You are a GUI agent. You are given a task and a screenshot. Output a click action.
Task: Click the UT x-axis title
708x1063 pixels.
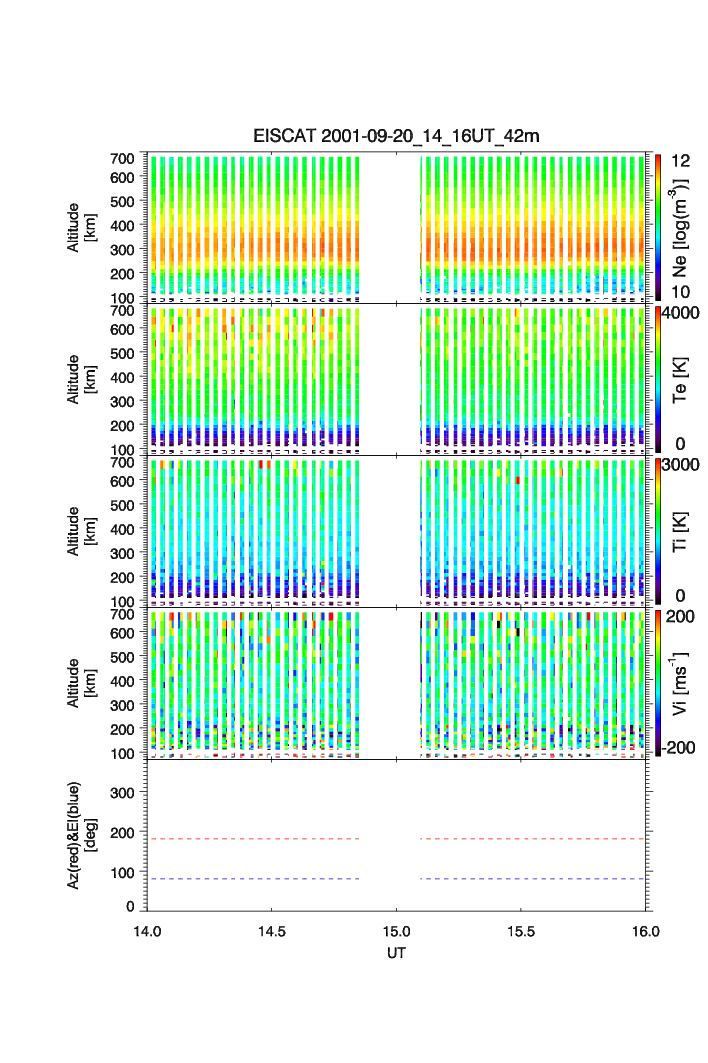click(397, 953)
